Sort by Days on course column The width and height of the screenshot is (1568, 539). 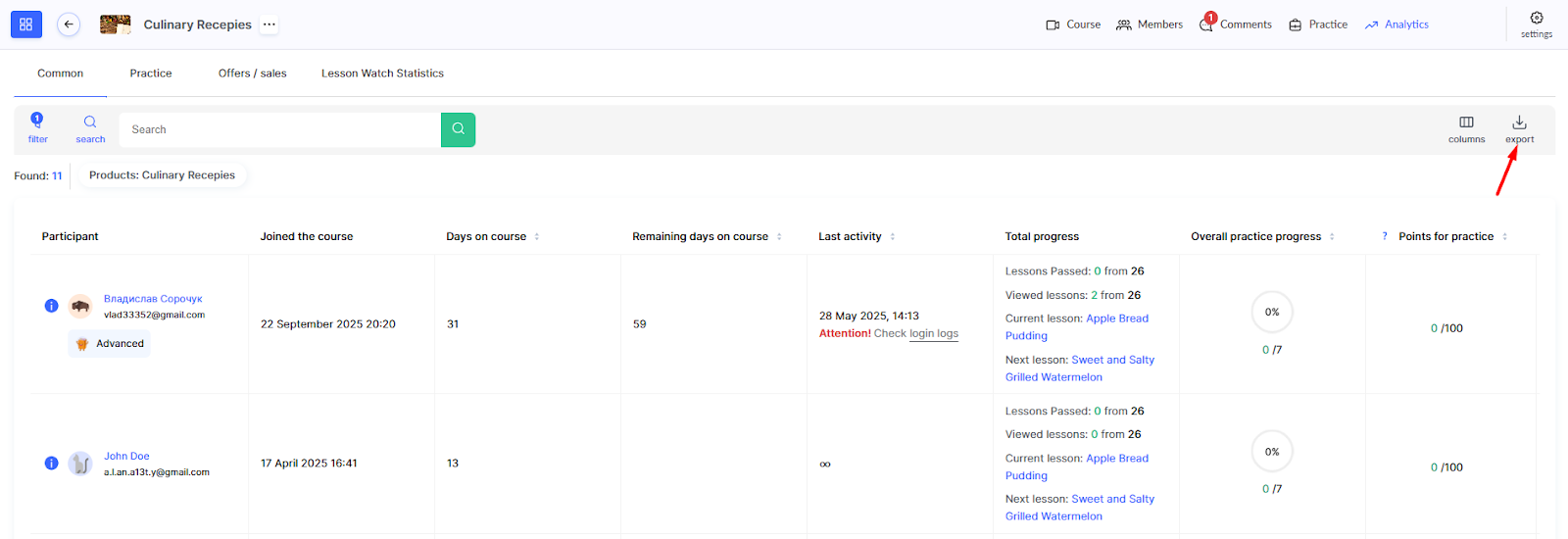[x=537, y=237]
